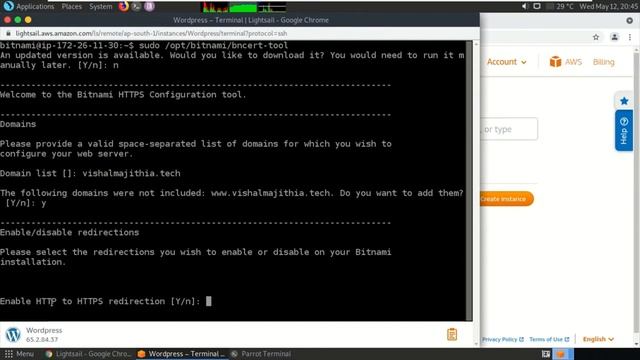Open the terminal launcher in the top panel

(x=136, y=6)
